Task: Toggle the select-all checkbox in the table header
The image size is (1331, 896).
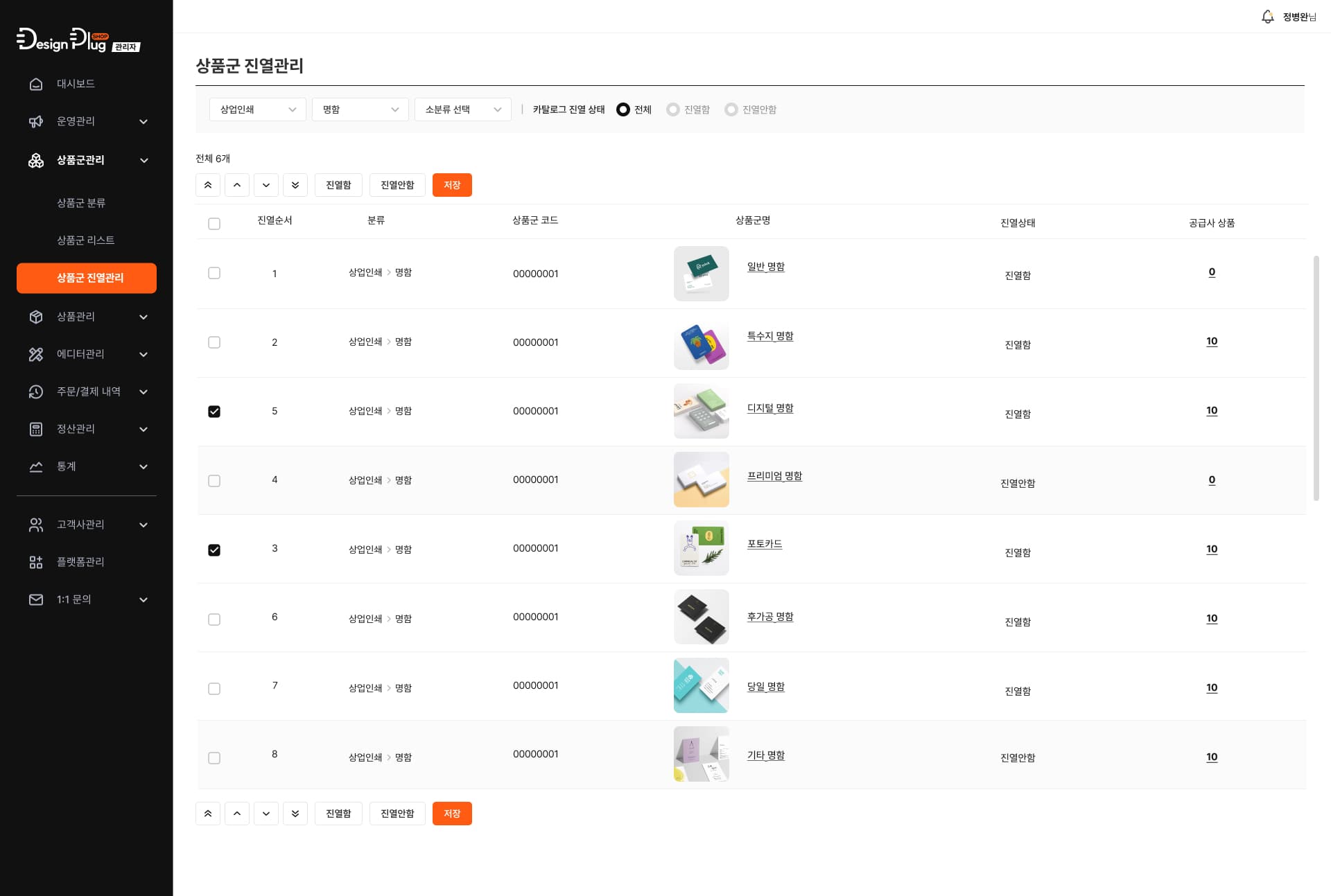Action: point(214,223)
